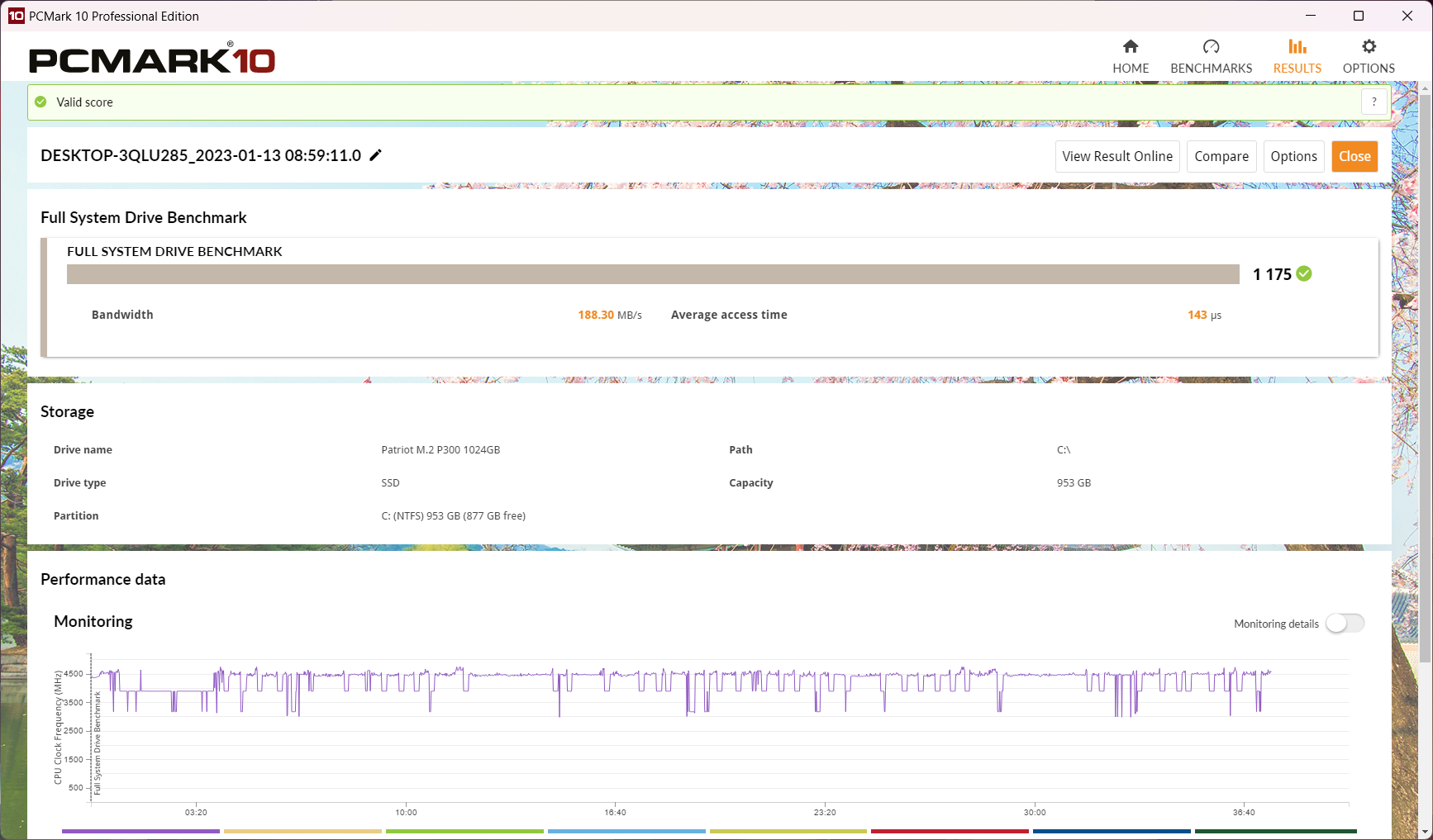Image resolution: width=1433 pixels, height=840 pixels.
Task: Click the Monitoring heading
Action: pos(93,621)
